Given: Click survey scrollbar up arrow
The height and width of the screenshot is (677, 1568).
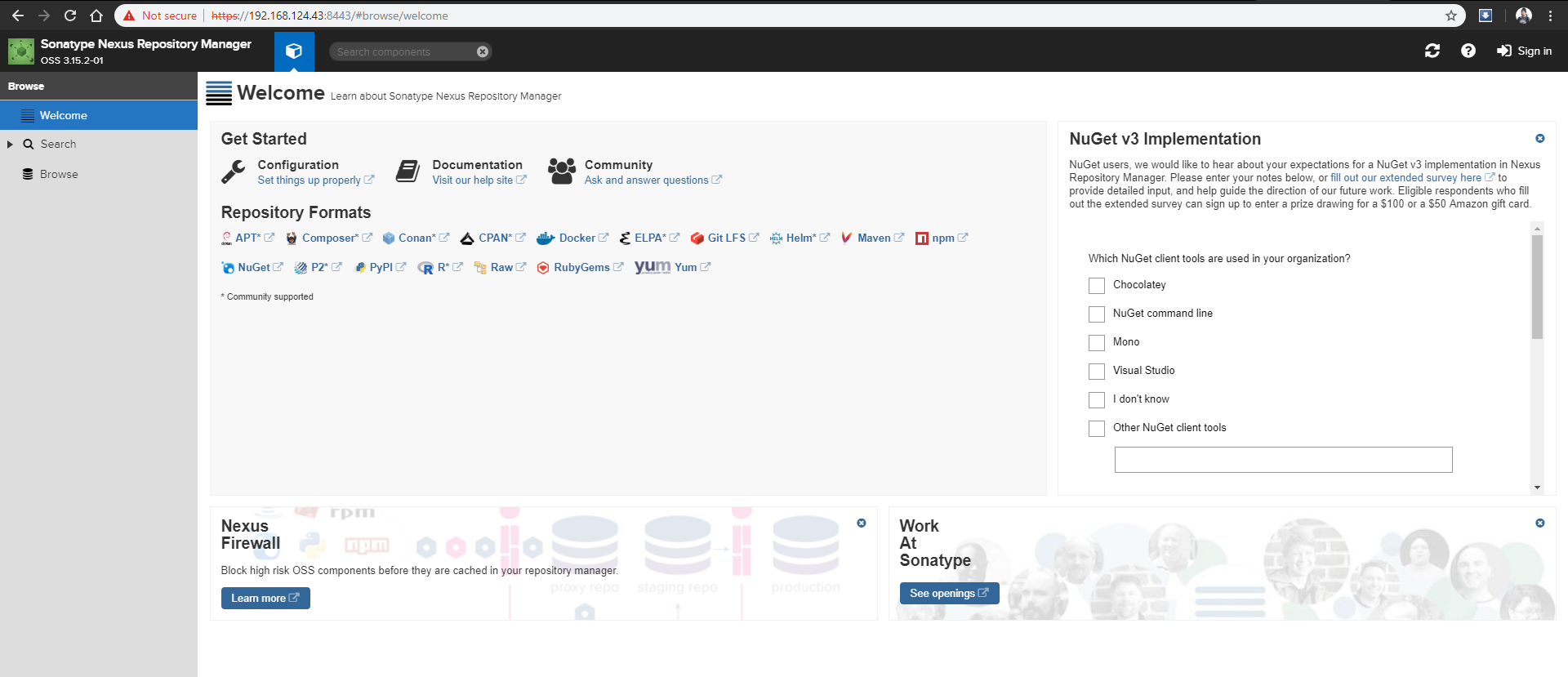Looking at the screenshot, I should click(1537, 229).
